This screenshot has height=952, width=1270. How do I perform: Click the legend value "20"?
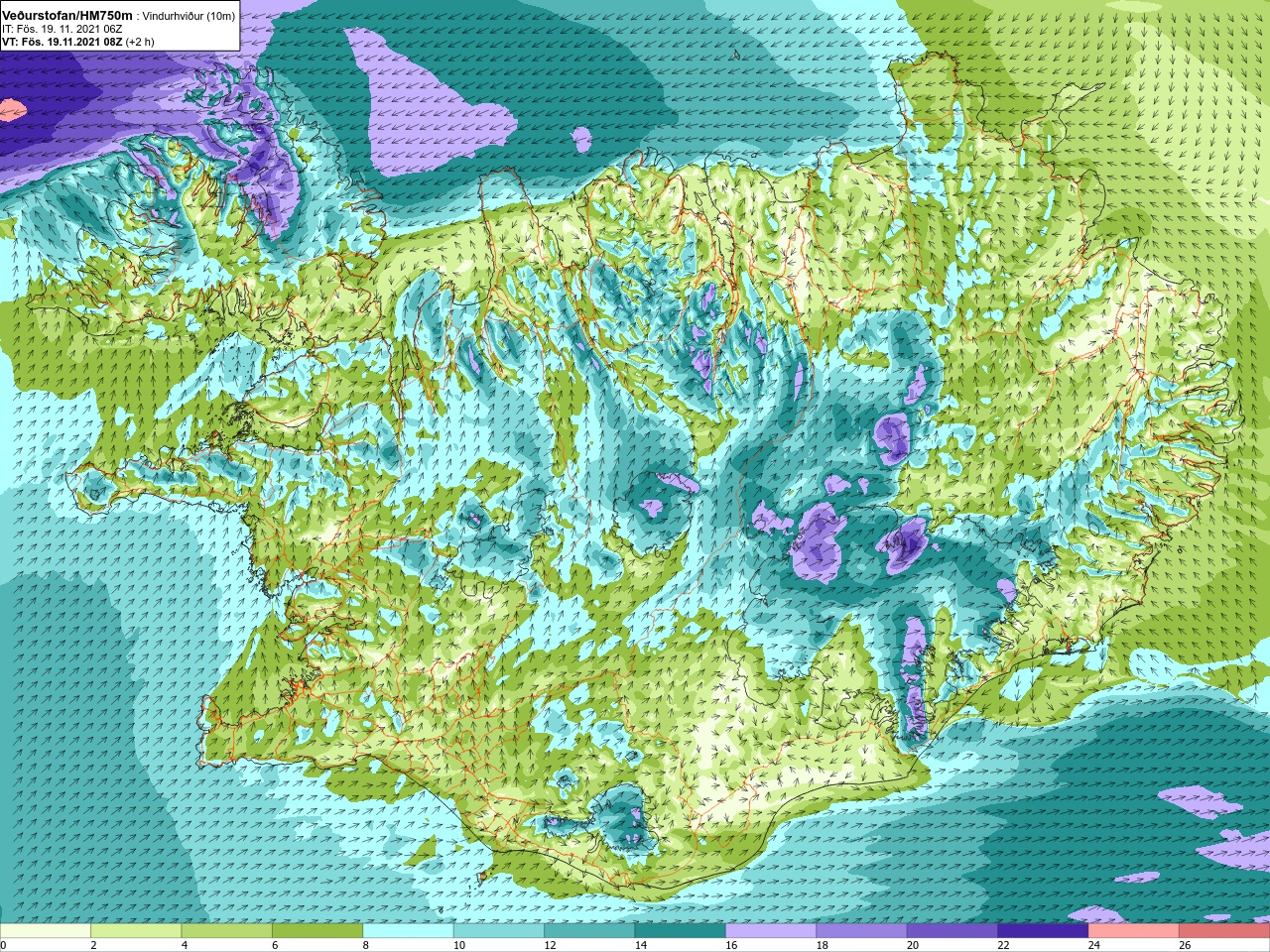[913, 945]
